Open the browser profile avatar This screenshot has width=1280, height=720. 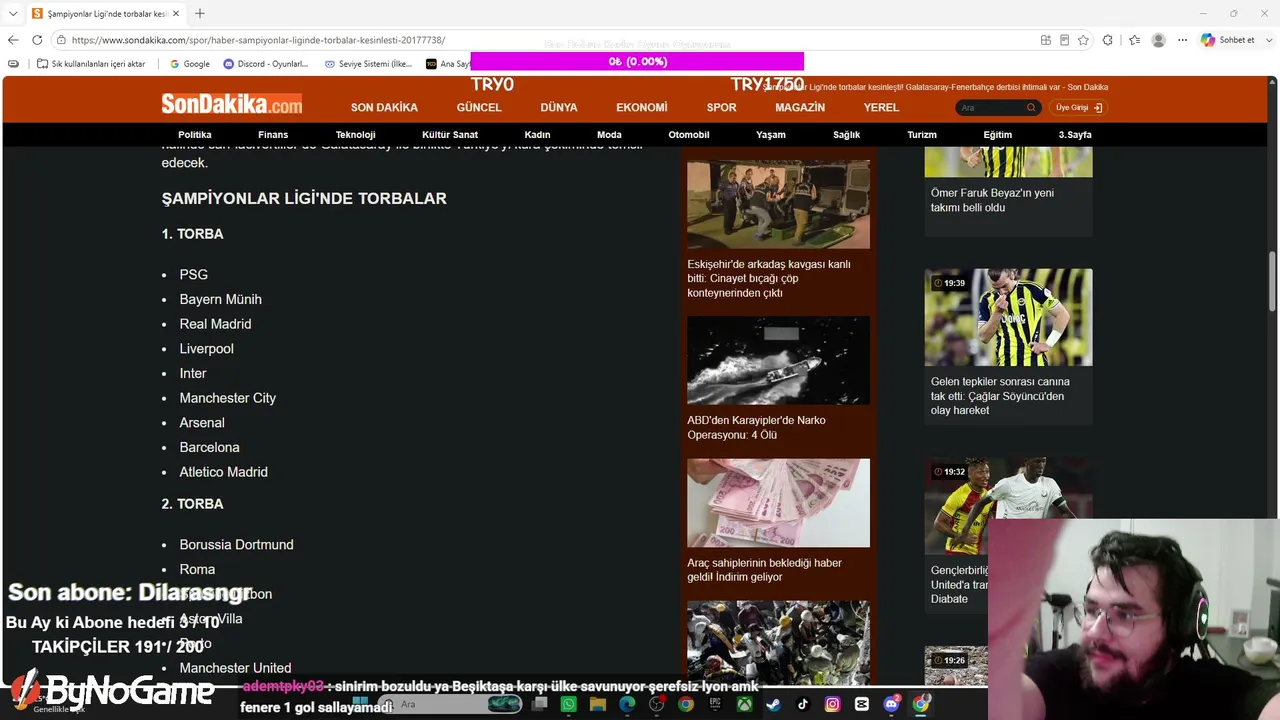click(1158, 40)
